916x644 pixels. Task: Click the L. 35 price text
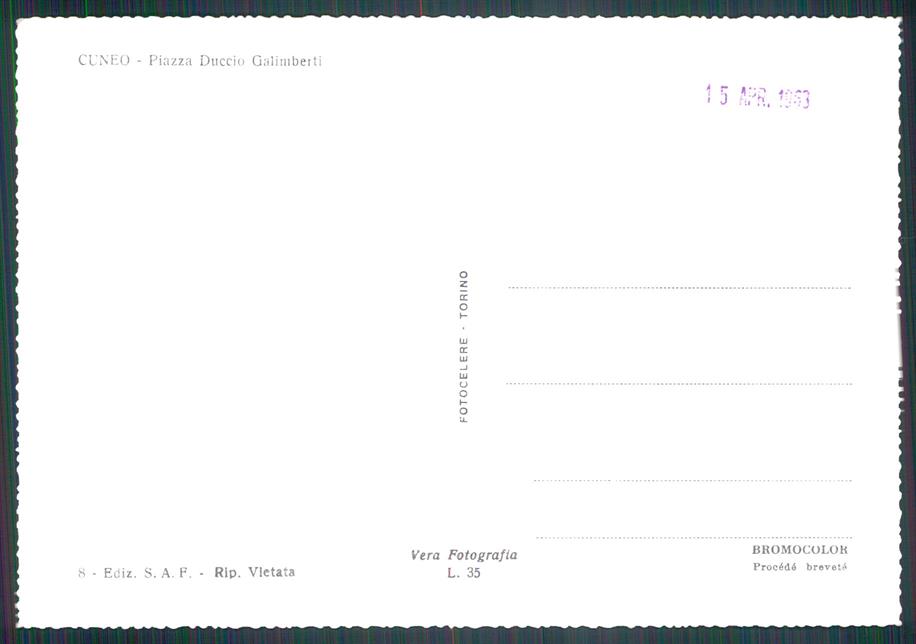coord(464,573)
